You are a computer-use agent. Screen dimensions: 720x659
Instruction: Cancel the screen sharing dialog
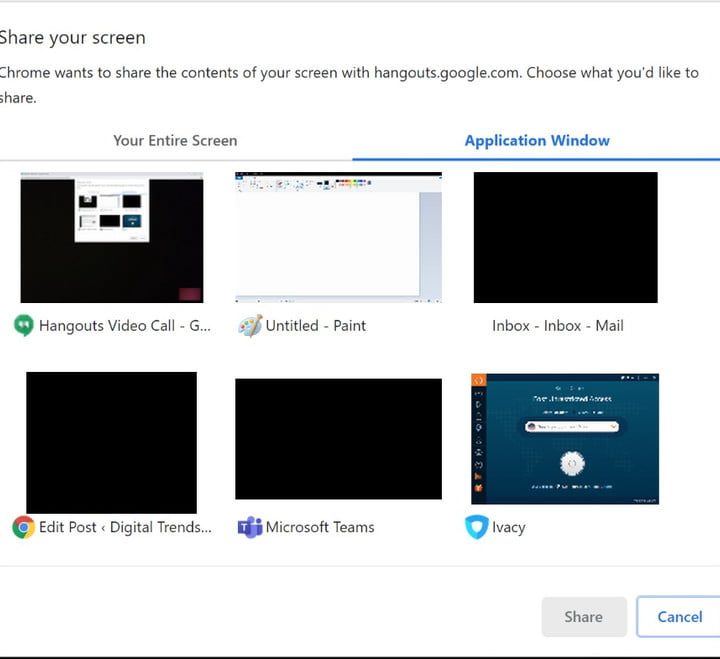click(x=680, y=617)
